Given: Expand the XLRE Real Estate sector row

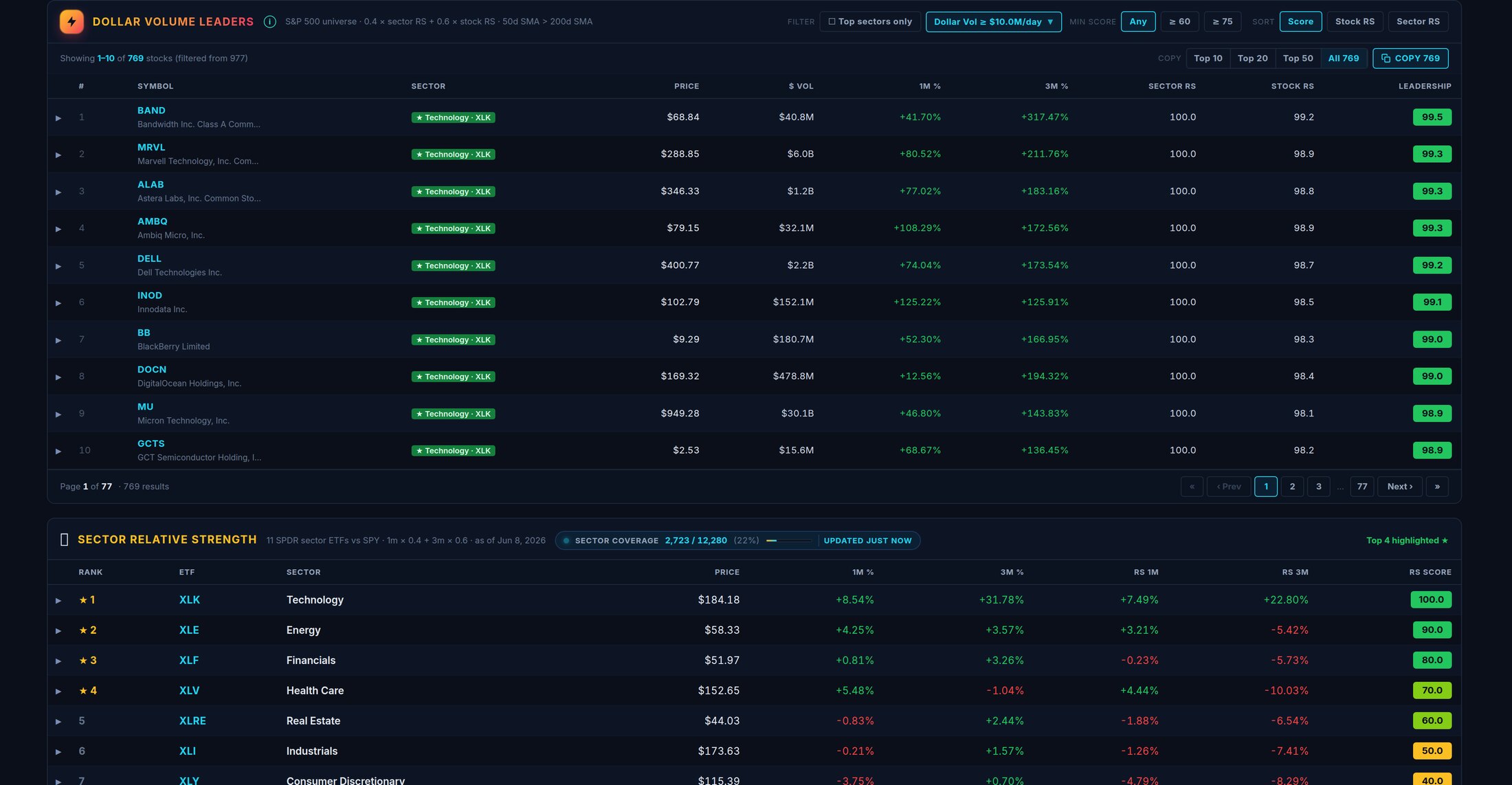Looking at the screenshot, I should point(58,722).
